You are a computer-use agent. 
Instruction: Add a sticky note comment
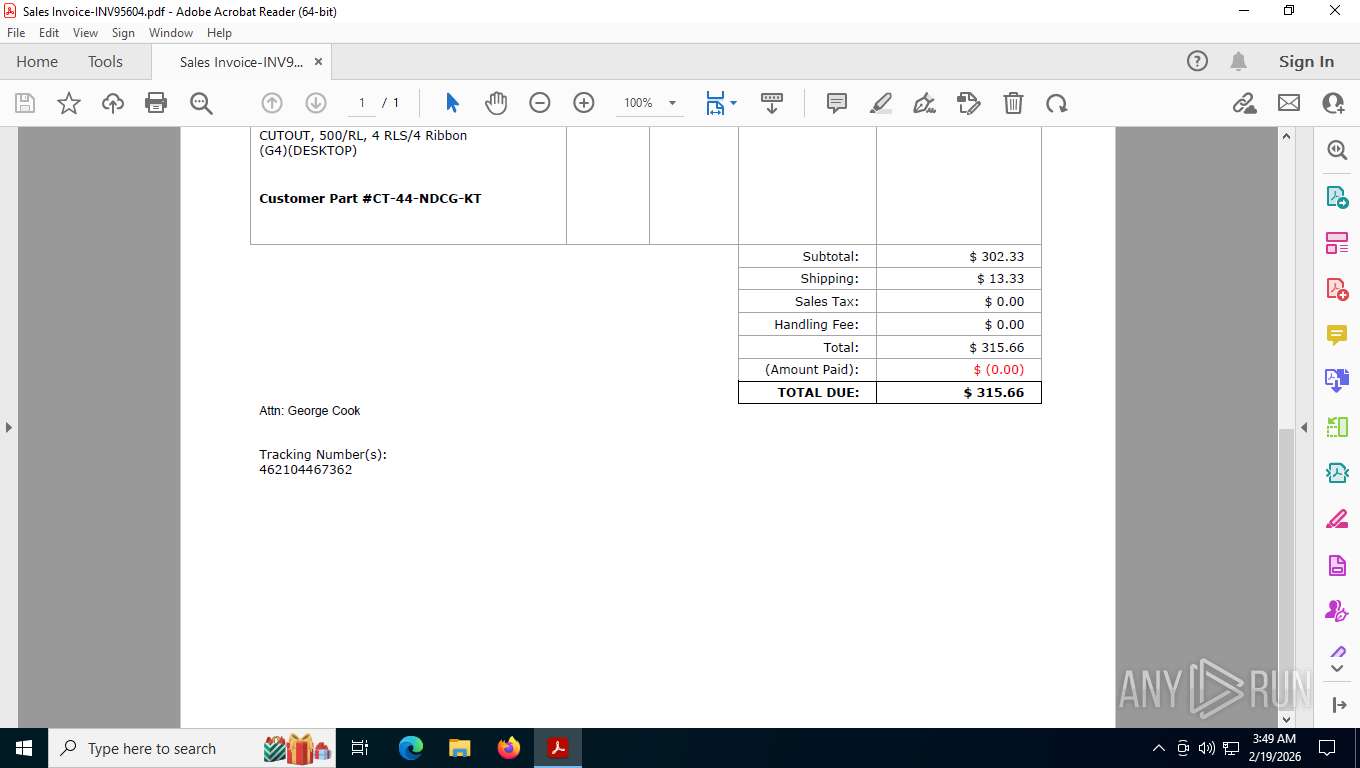click(x=837, y=103)
